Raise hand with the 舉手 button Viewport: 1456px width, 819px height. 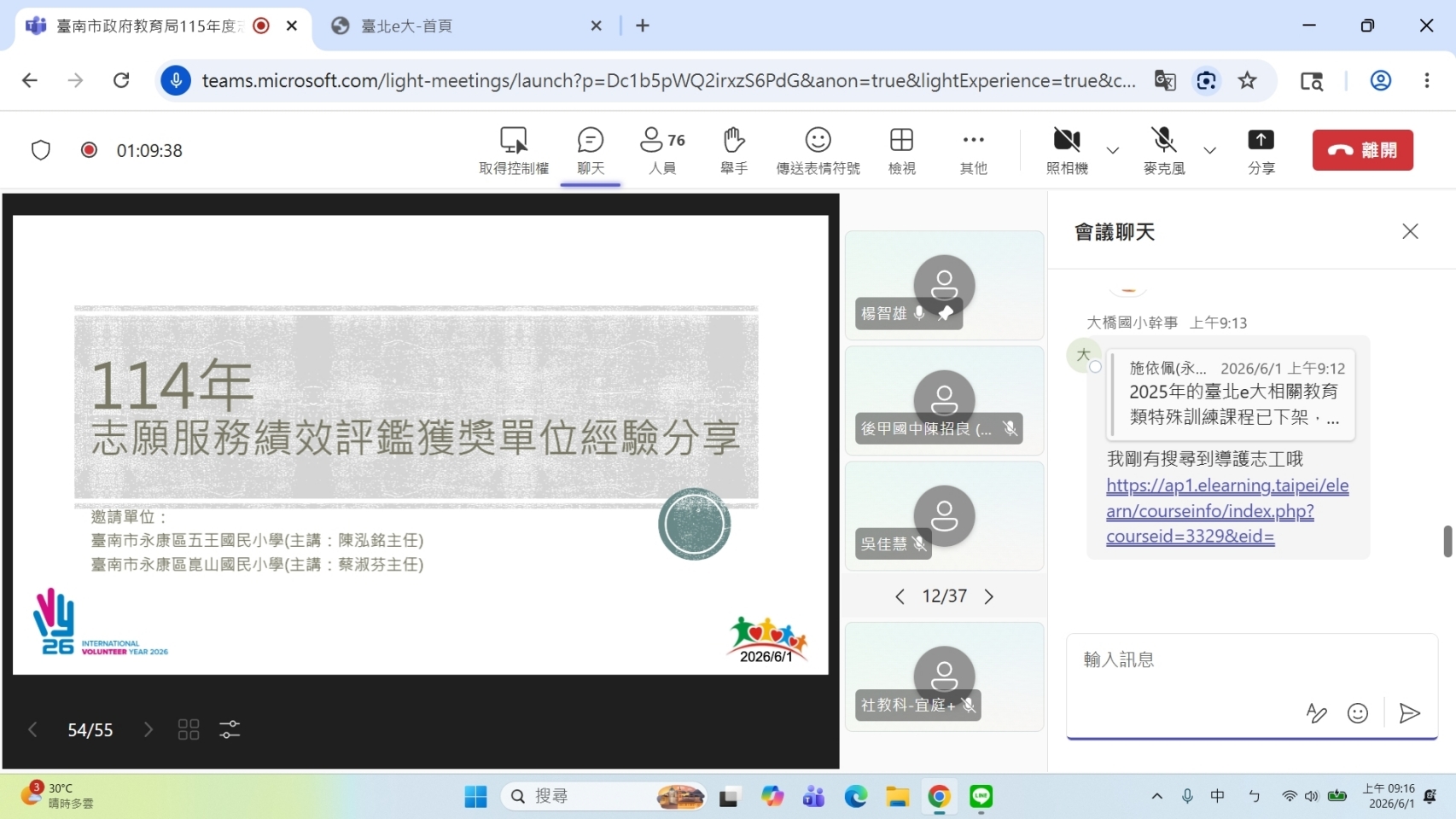click(734, 150)
